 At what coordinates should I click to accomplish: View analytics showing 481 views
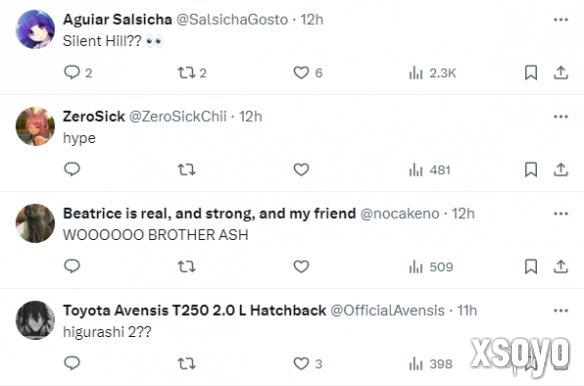point(430,170)
